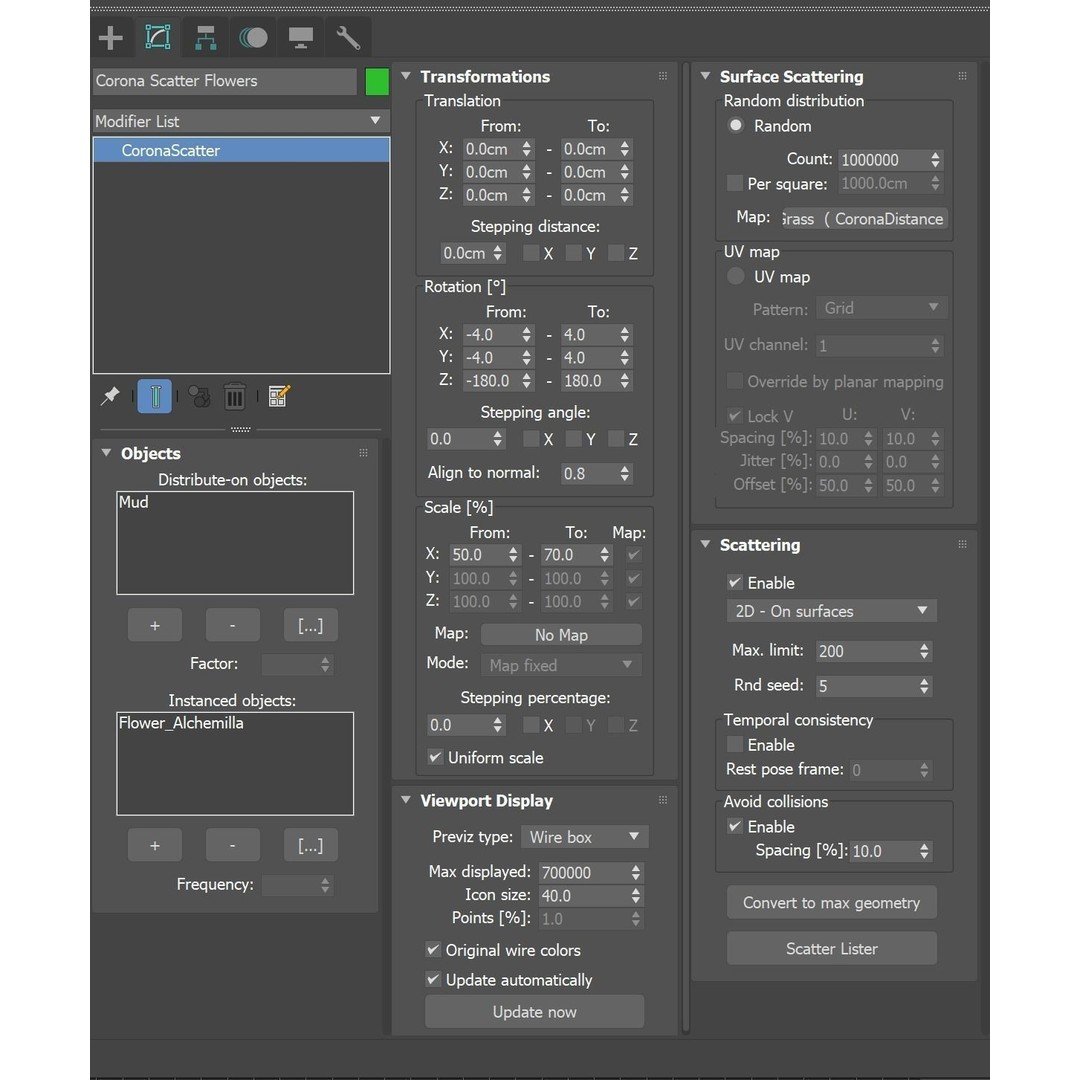Open the Previz type Wire box dropdown
The width and height of the screenshot is (1080, 1080).
[x=584, y=837]
